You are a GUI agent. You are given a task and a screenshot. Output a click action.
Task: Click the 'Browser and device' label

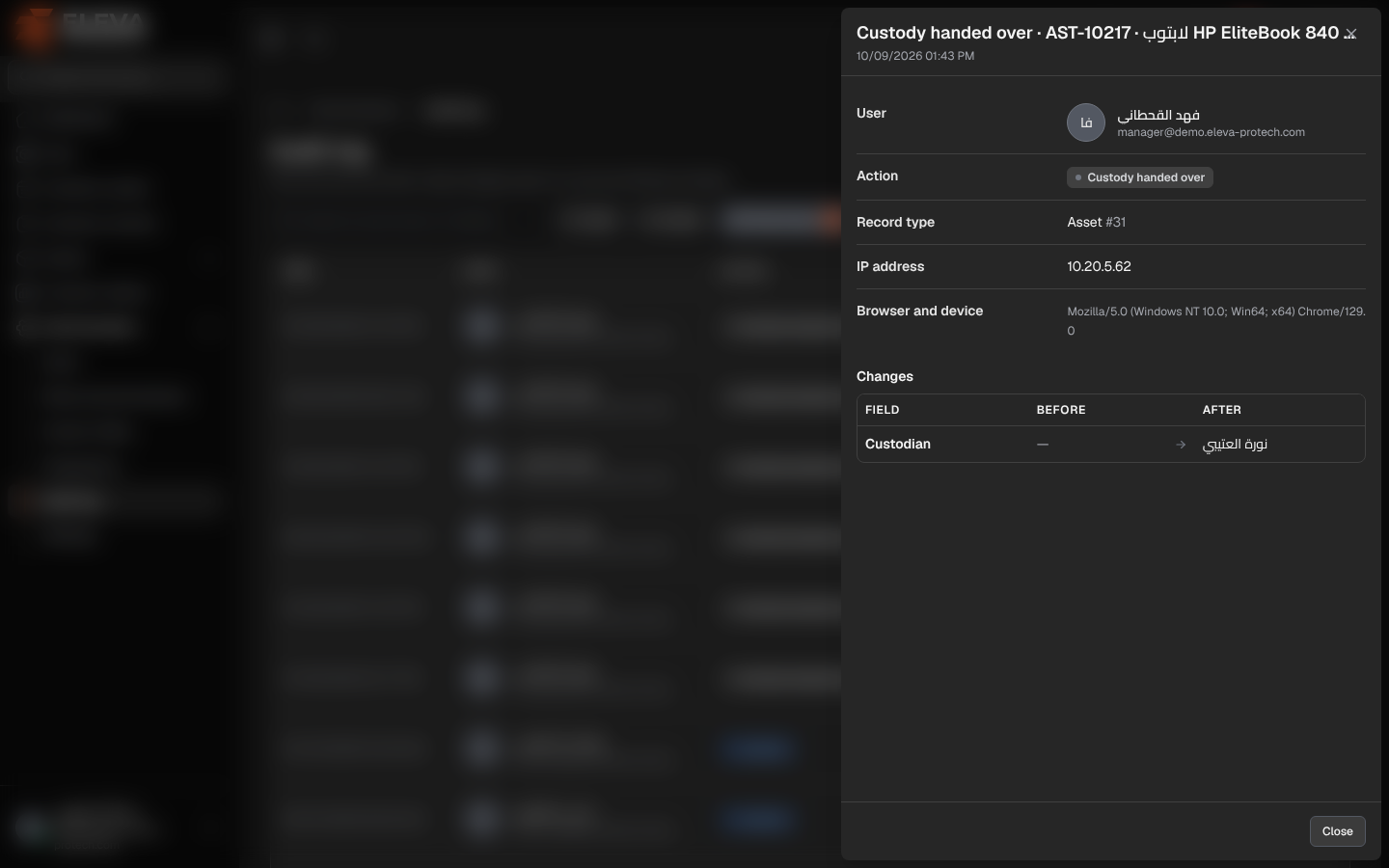point(919,311)
